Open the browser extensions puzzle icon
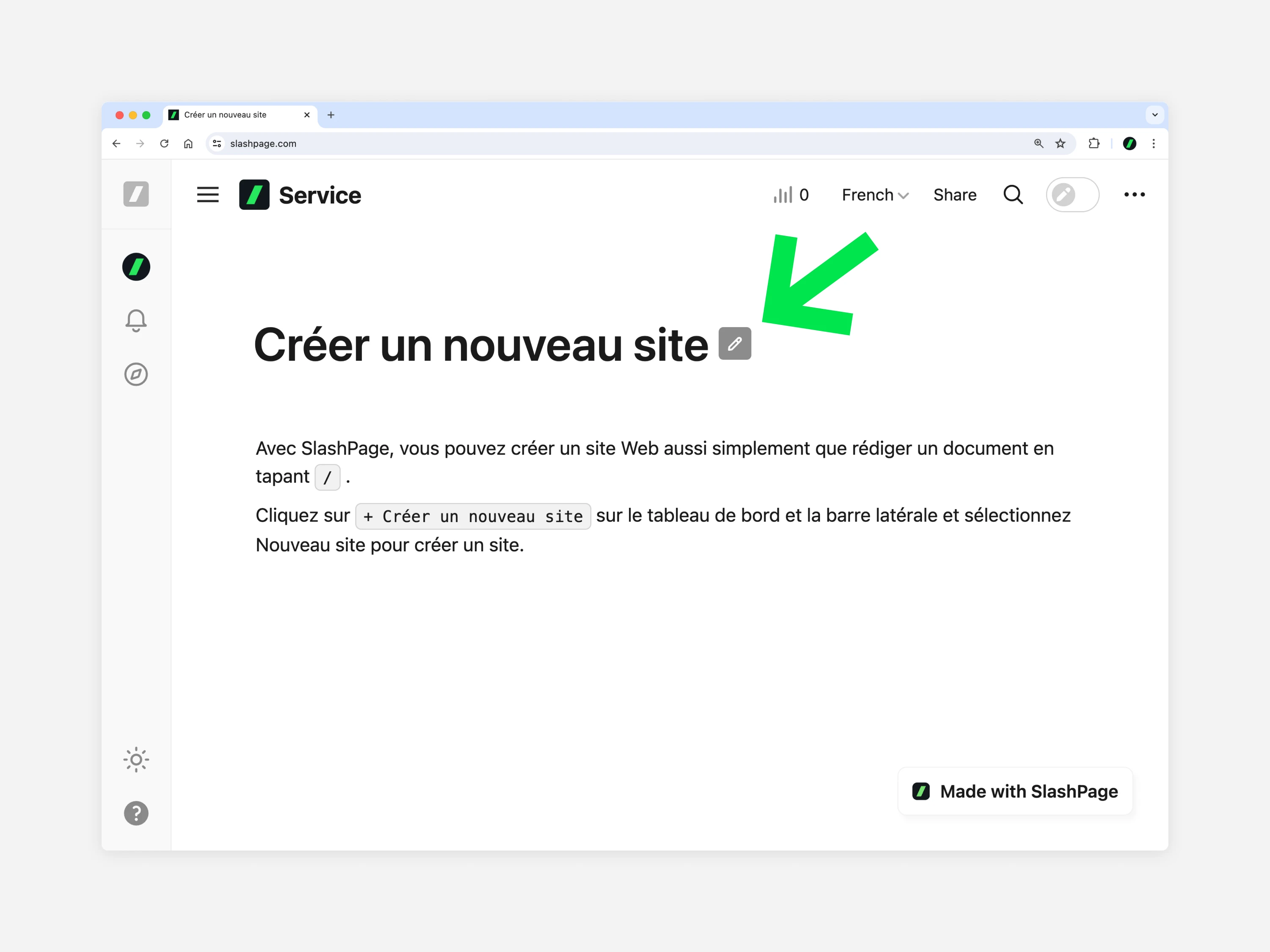1270x952 pixels. 1094,143
